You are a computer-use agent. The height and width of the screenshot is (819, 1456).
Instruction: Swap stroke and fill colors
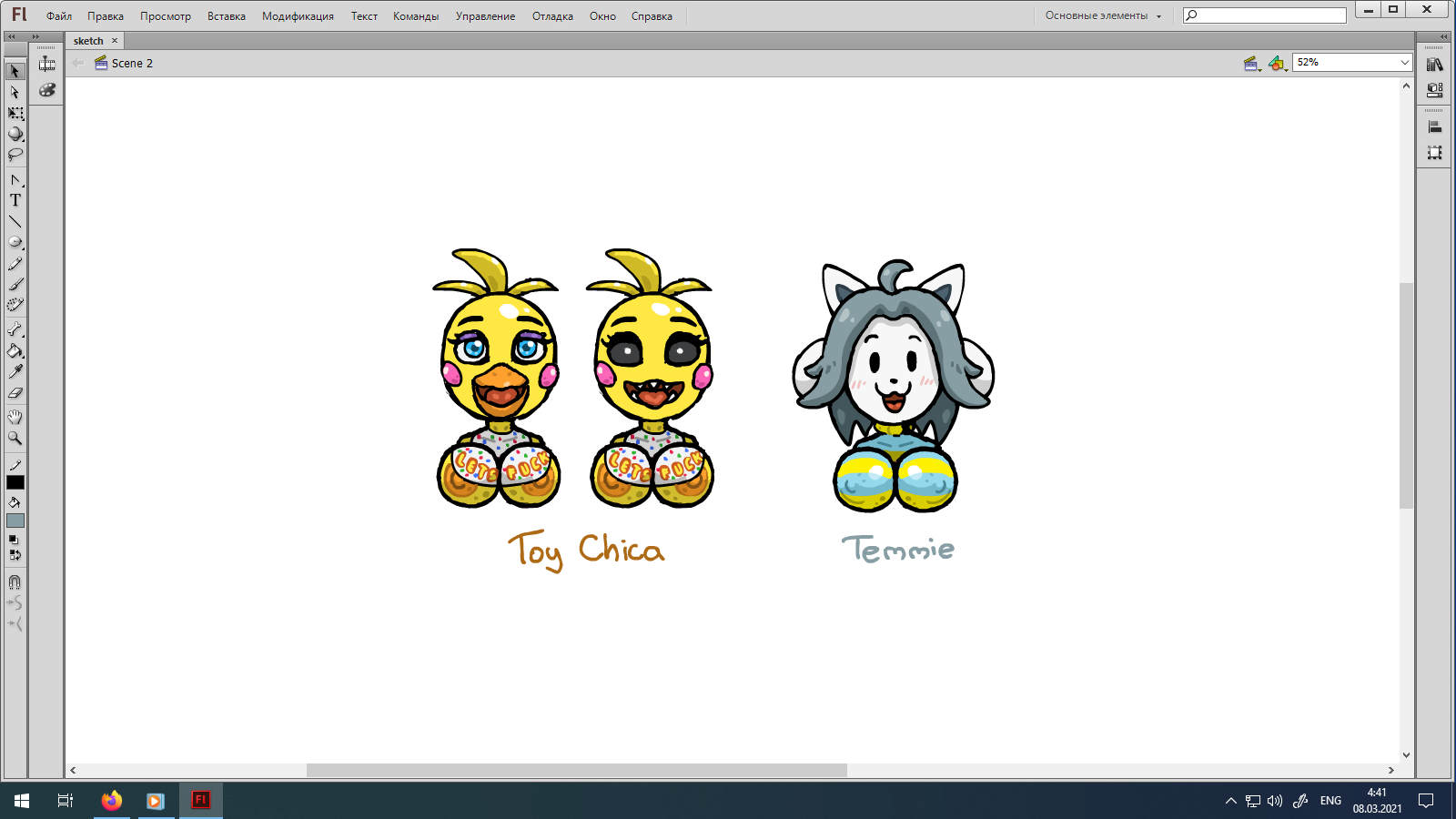click(15, 554)
